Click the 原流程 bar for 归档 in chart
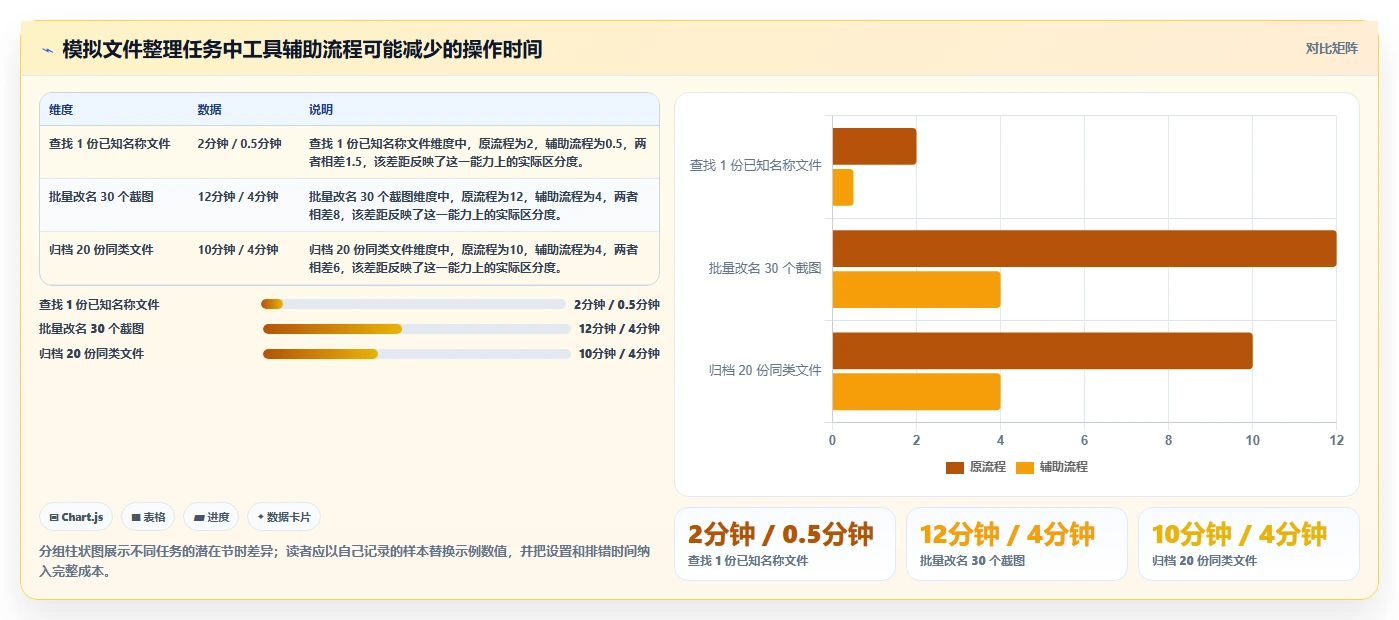This screenshot has width=1399, height=620. [1042, 350]
